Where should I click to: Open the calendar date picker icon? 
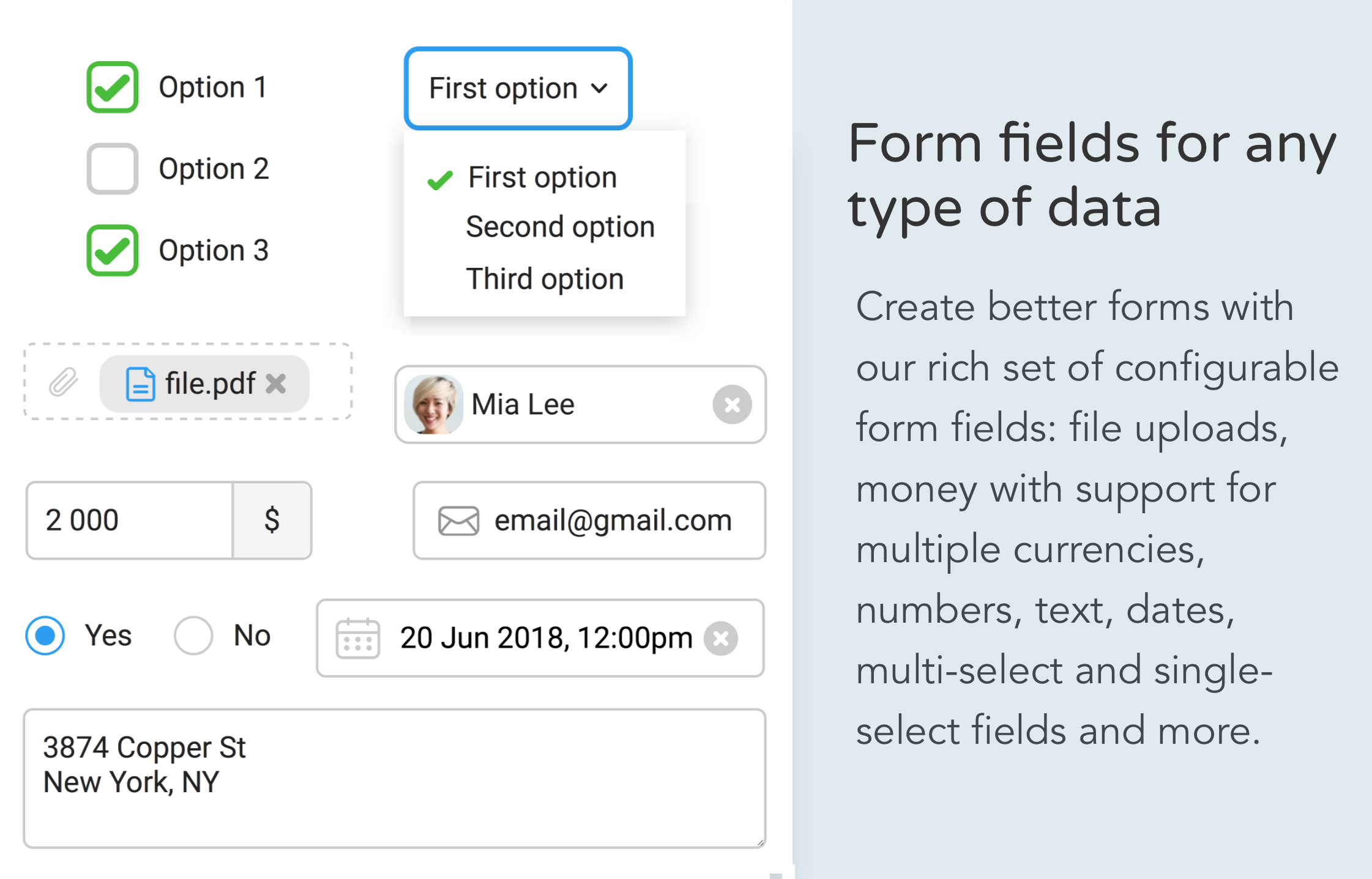tap(358, 638)
